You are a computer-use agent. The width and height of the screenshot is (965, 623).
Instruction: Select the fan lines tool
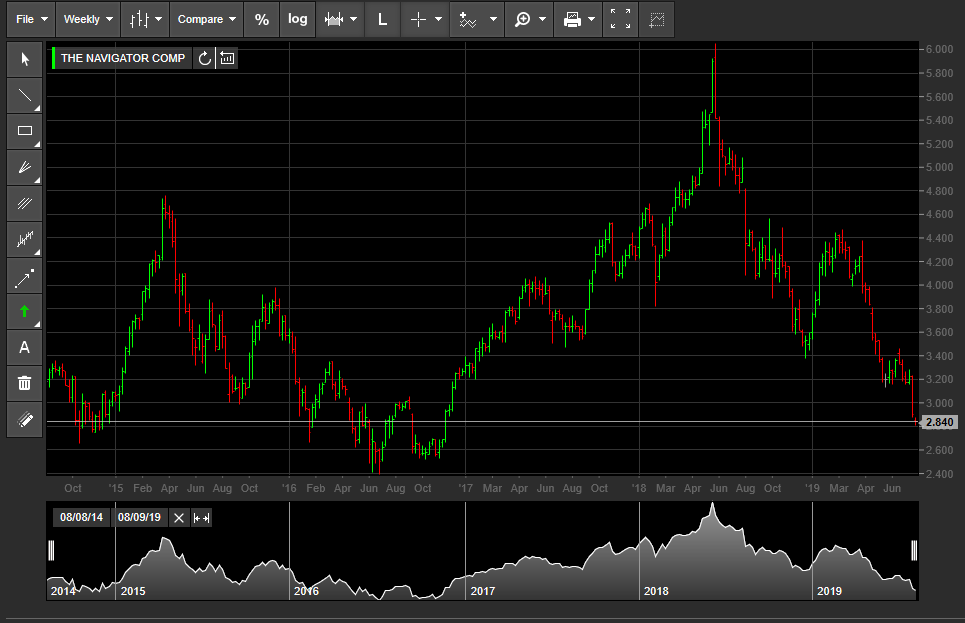[x=25, y=167]
